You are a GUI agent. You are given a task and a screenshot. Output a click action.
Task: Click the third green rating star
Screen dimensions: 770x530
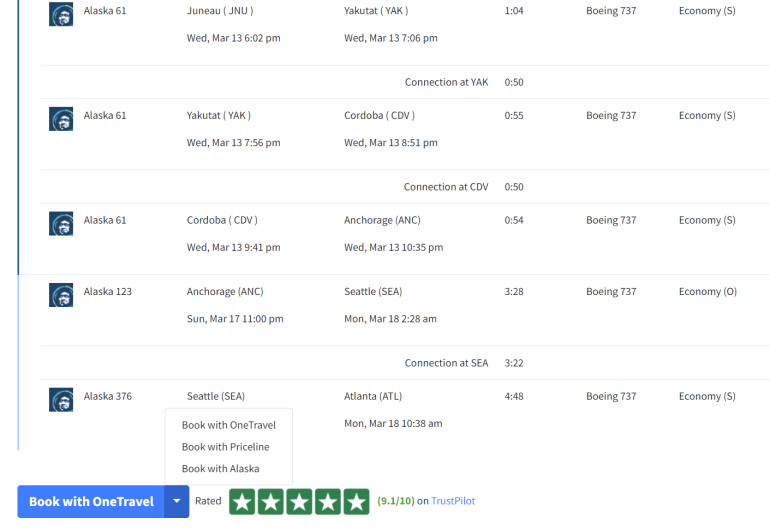(x=299, y=502)
